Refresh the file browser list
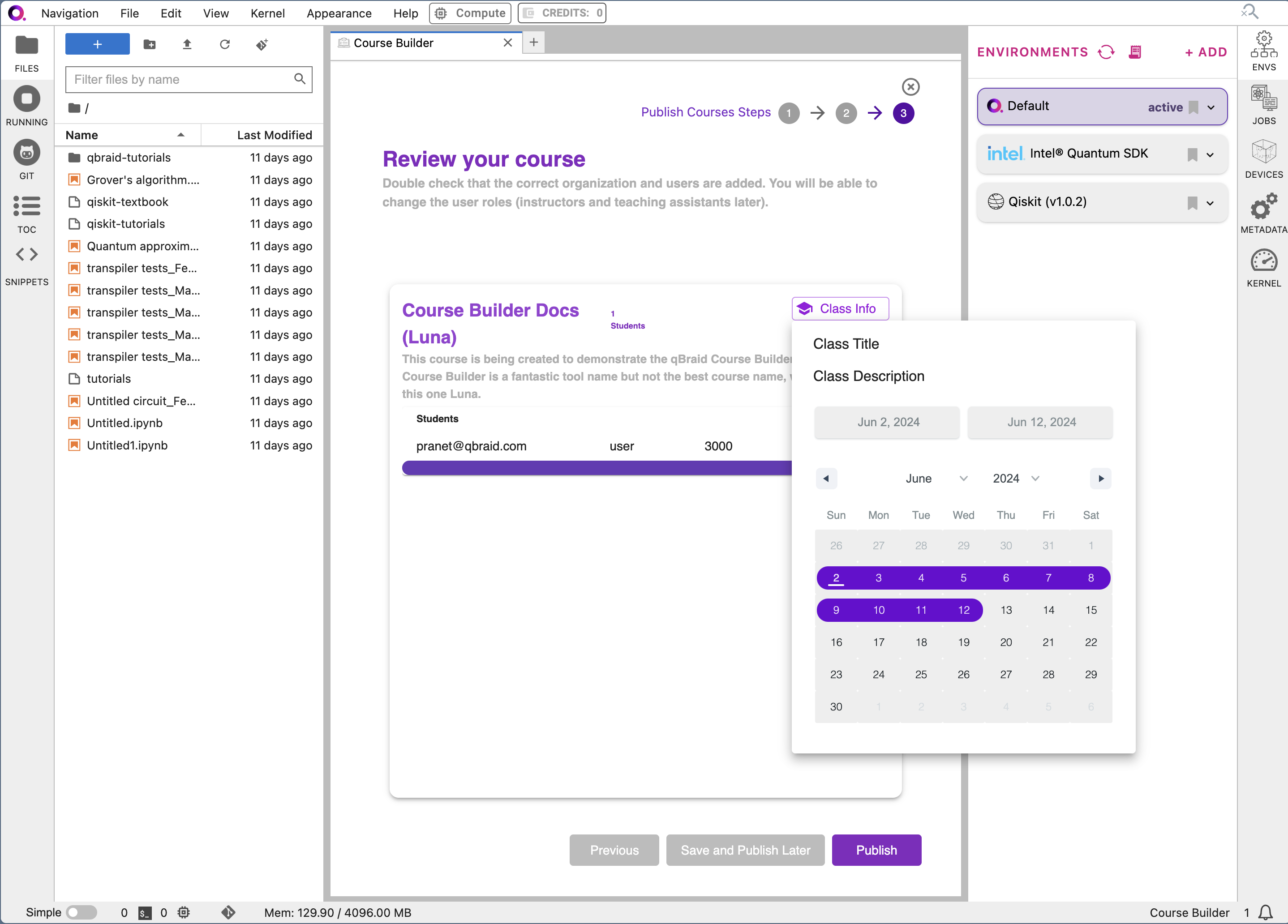Screen dimensions: 1288x924 (x=225, y=44)
